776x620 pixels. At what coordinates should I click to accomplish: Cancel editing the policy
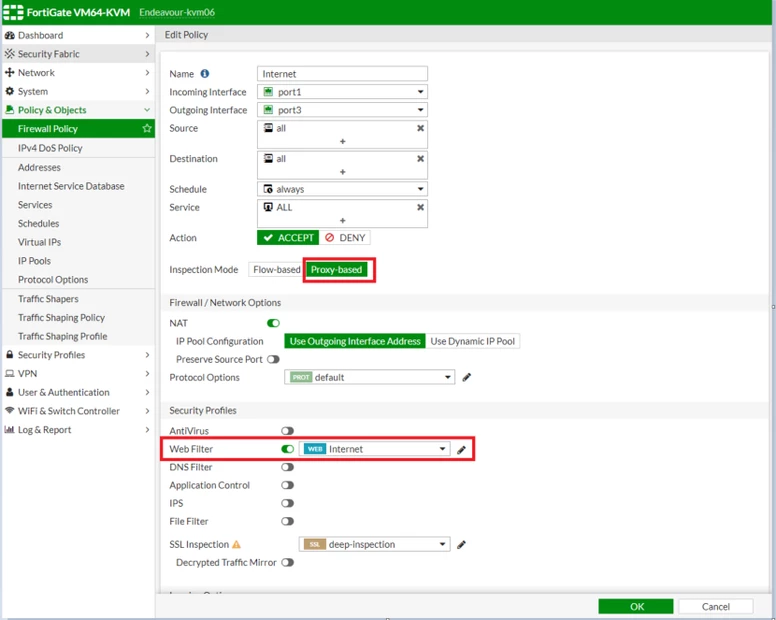[716, 607]
